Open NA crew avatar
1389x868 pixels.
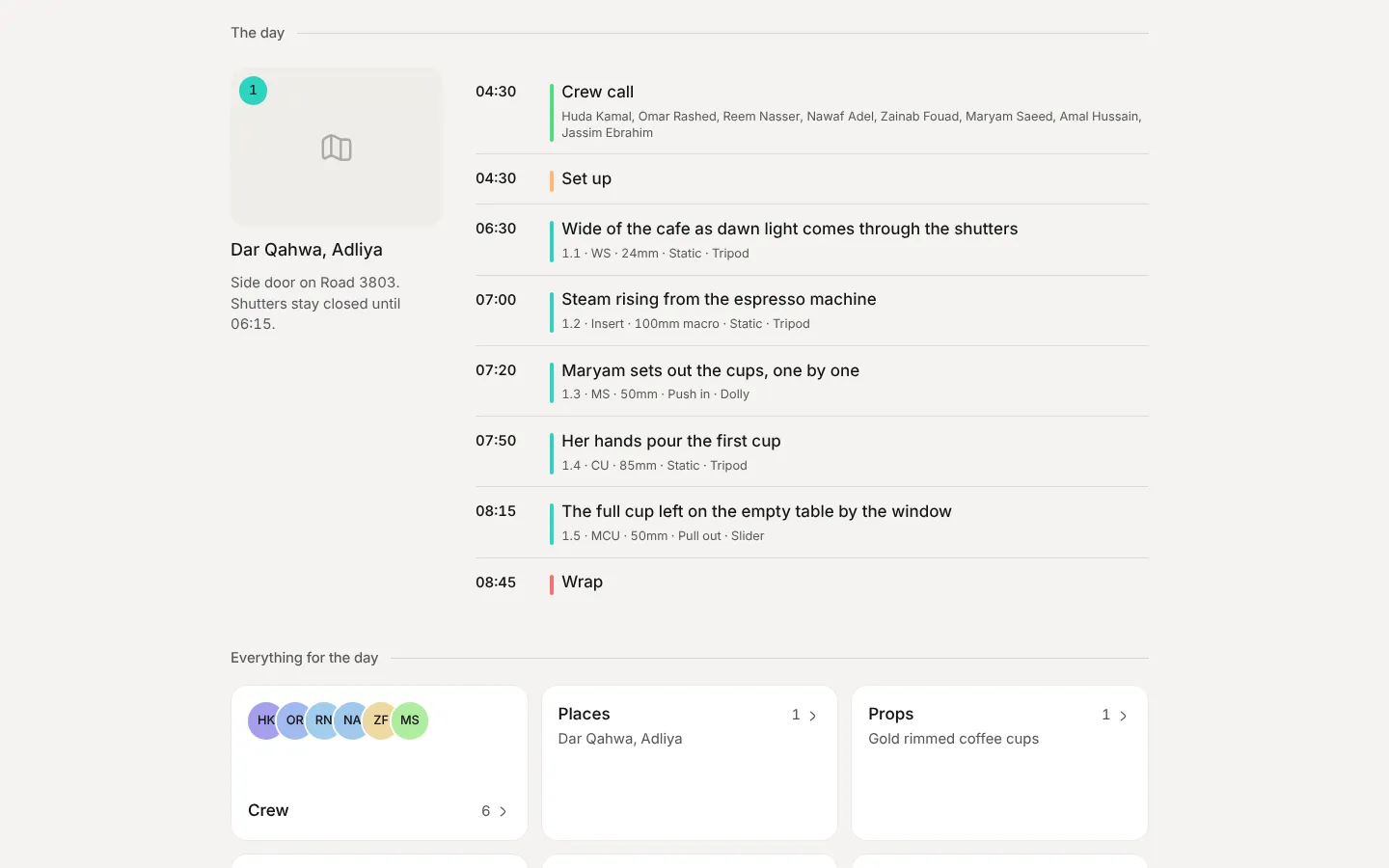point(352,720)
